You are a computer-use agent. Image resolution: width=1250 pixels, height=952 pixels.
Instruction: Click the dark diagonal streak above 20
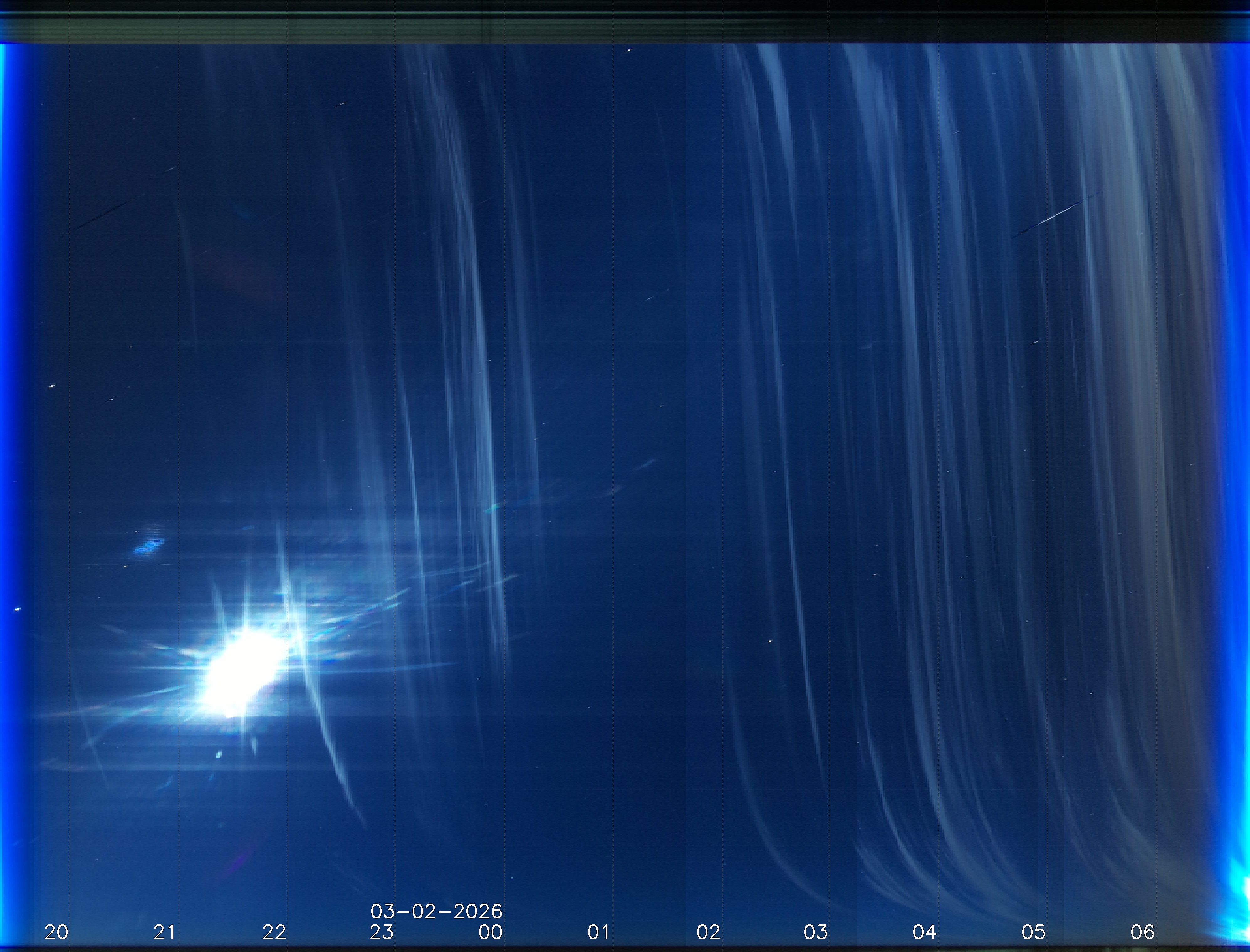pos(102,215)
